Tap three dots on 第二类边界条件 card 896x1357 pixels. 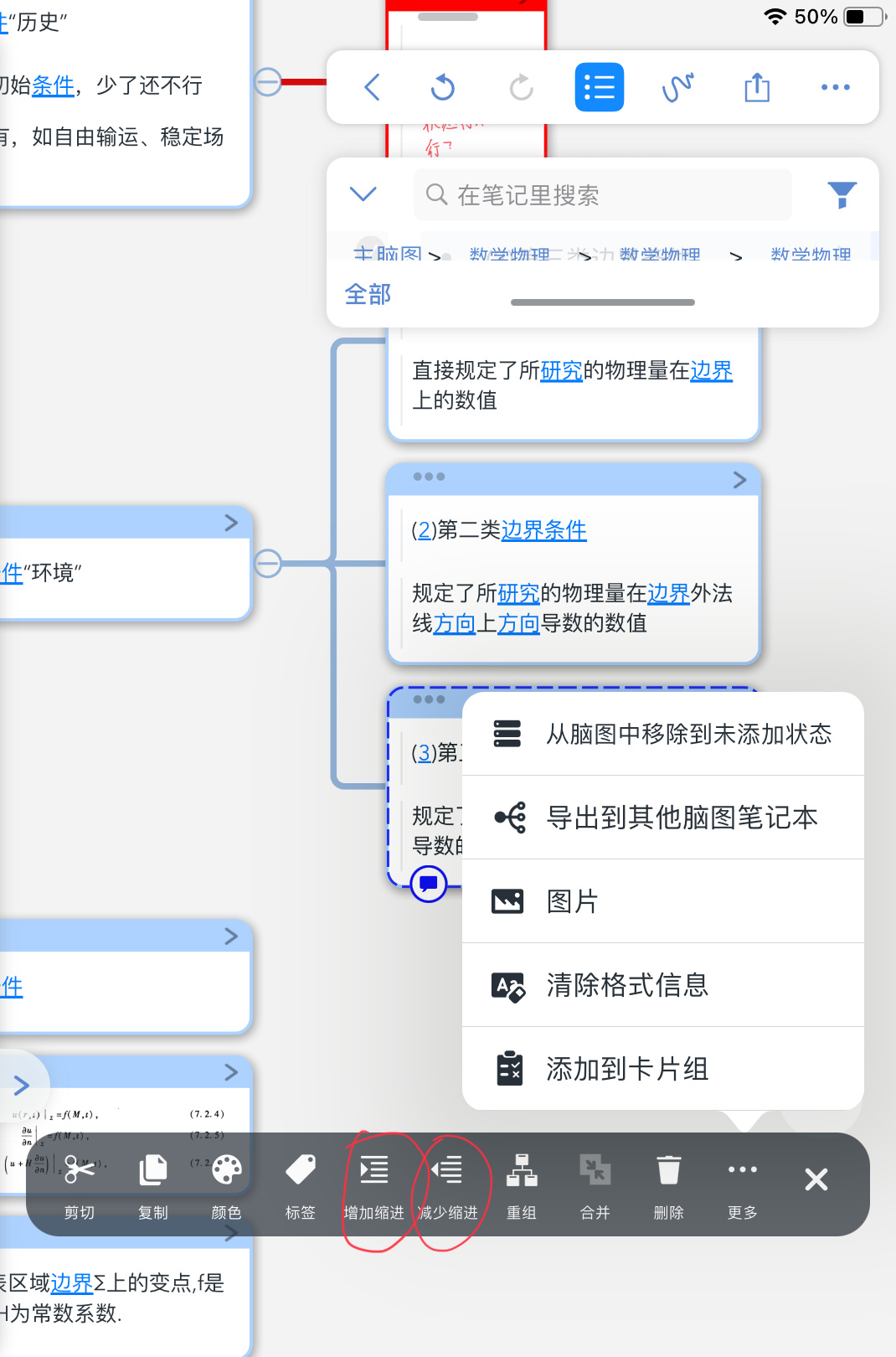pos(429,477)
